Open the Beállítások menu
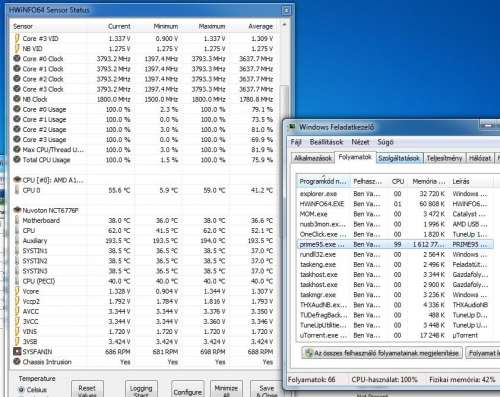500x397 pixels. click(326, 142)
